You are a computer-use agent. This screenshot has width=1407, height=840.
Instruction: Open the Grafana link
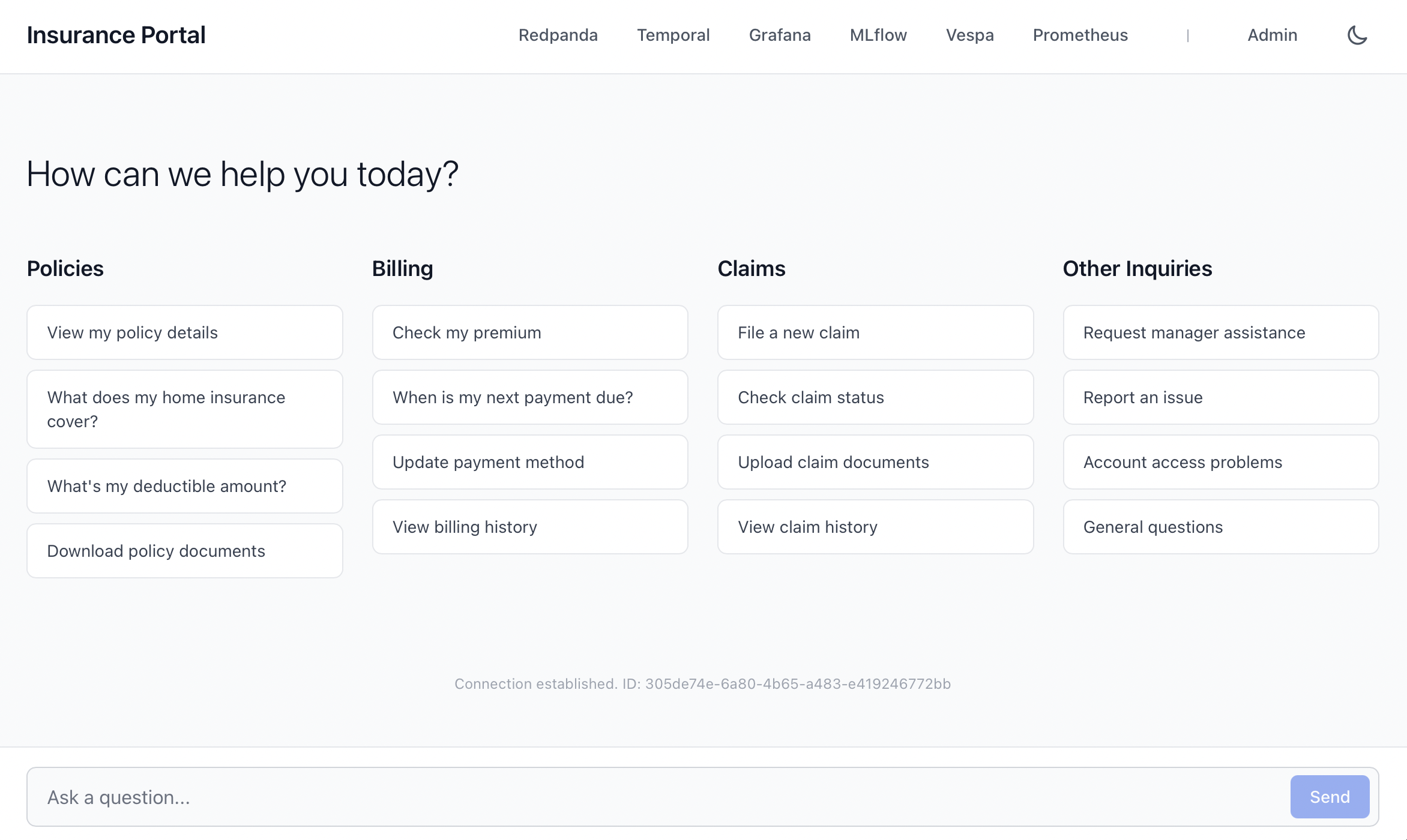(780, 35)
